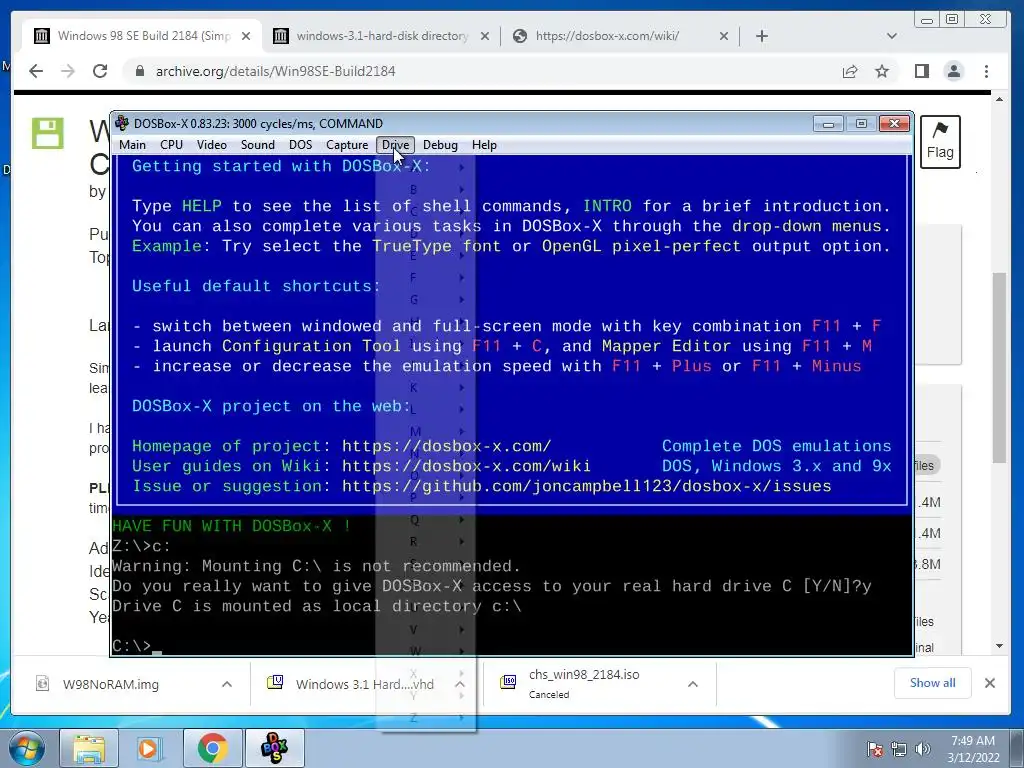The height and width of the screenshot is (768, 1024).
Task: Expand tab search chevron in Chrome
Action: click(x=891, y=36)
